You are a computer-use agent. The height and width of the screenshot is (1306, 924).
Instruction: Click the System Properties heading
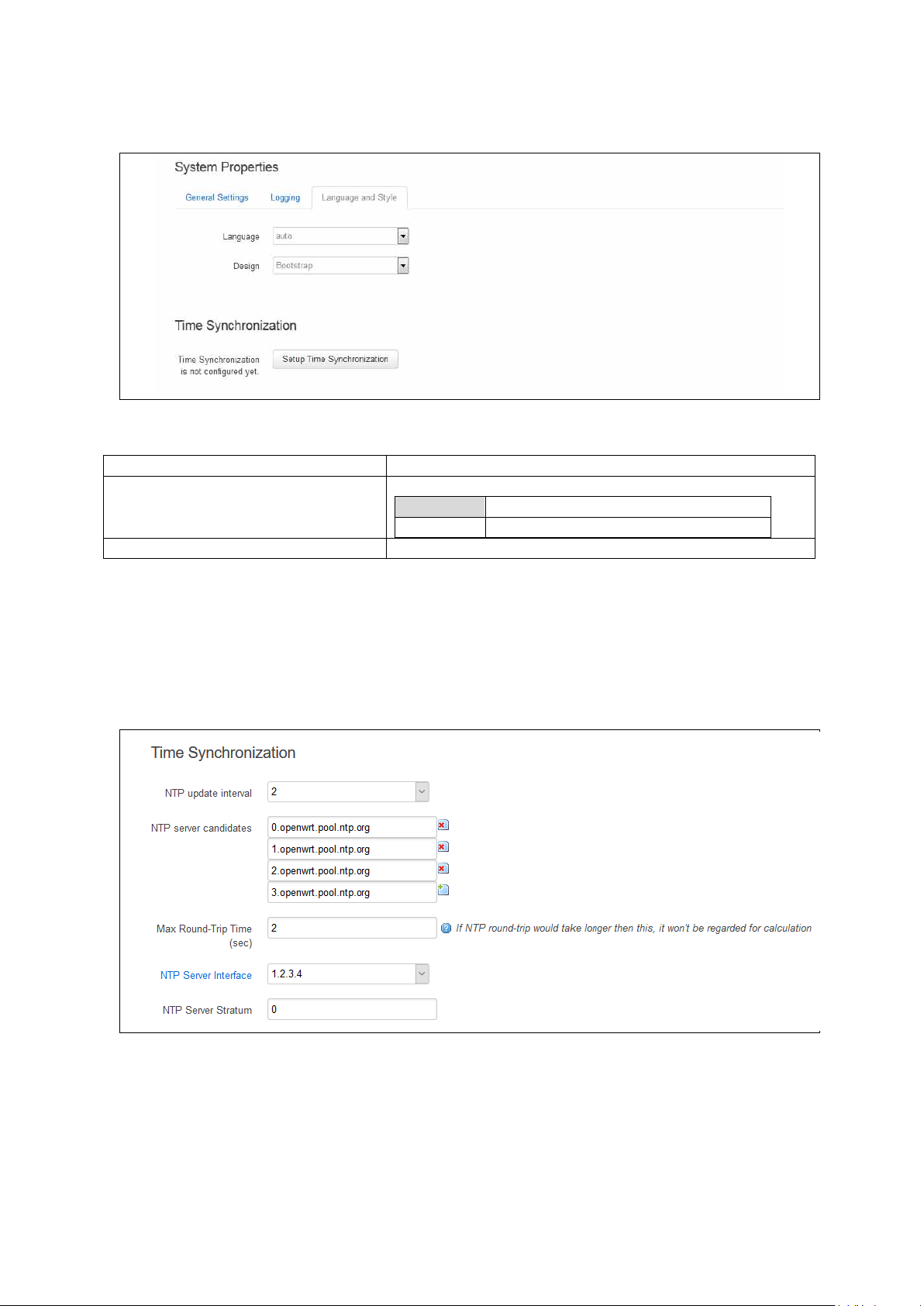[x=226, y=167]
